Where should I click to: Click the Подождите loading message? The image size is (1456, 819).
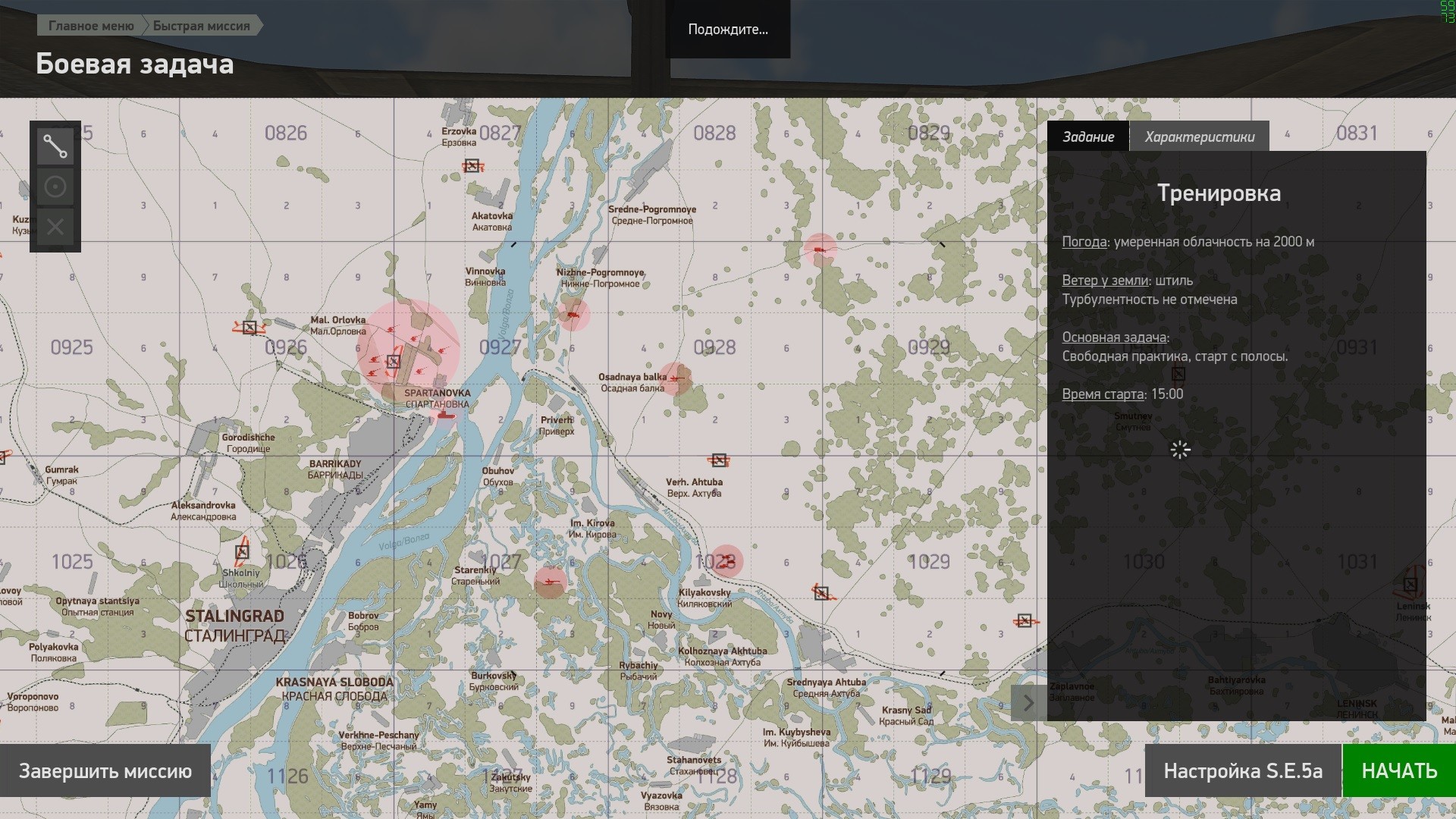[x=728, y=30]
